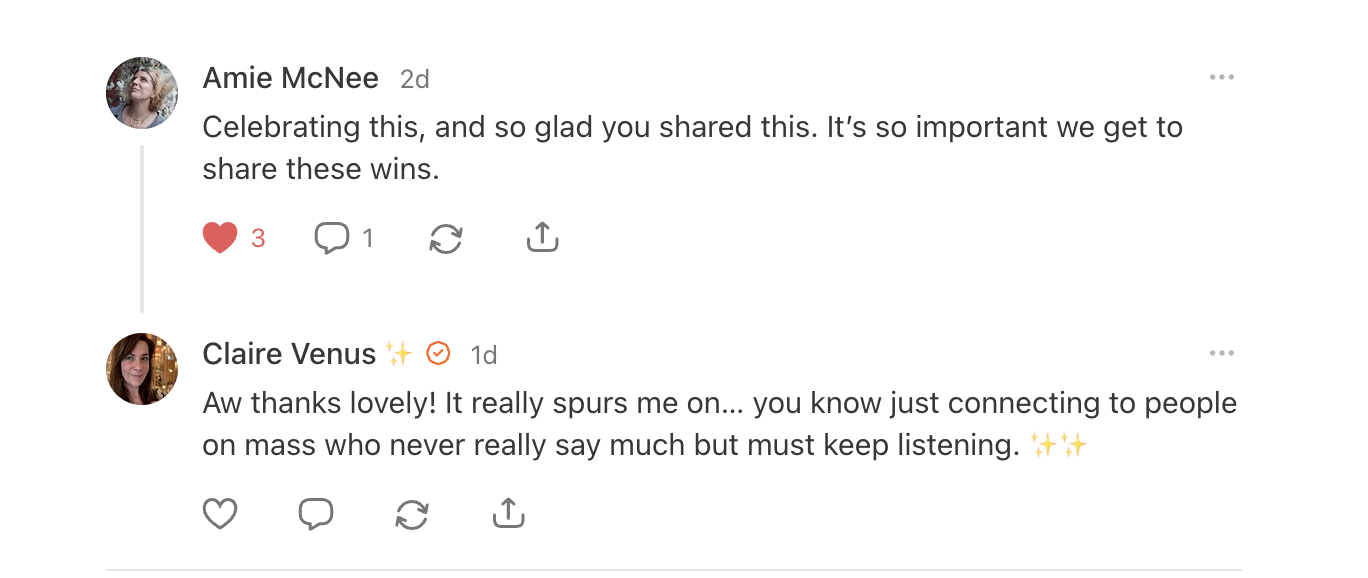1368x578 pixels.
Task: Open the three-dot menu on Amie McNee's comment
Action: coord(1221,78)
